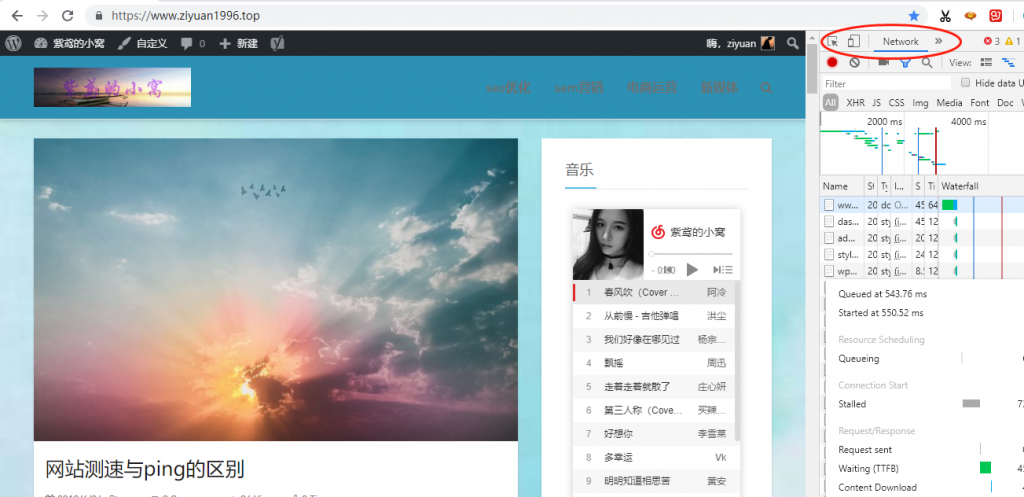Screen dimensions: 1024x497
Task: Check the Hide data URLs checkbox
Action: [965, 82]
